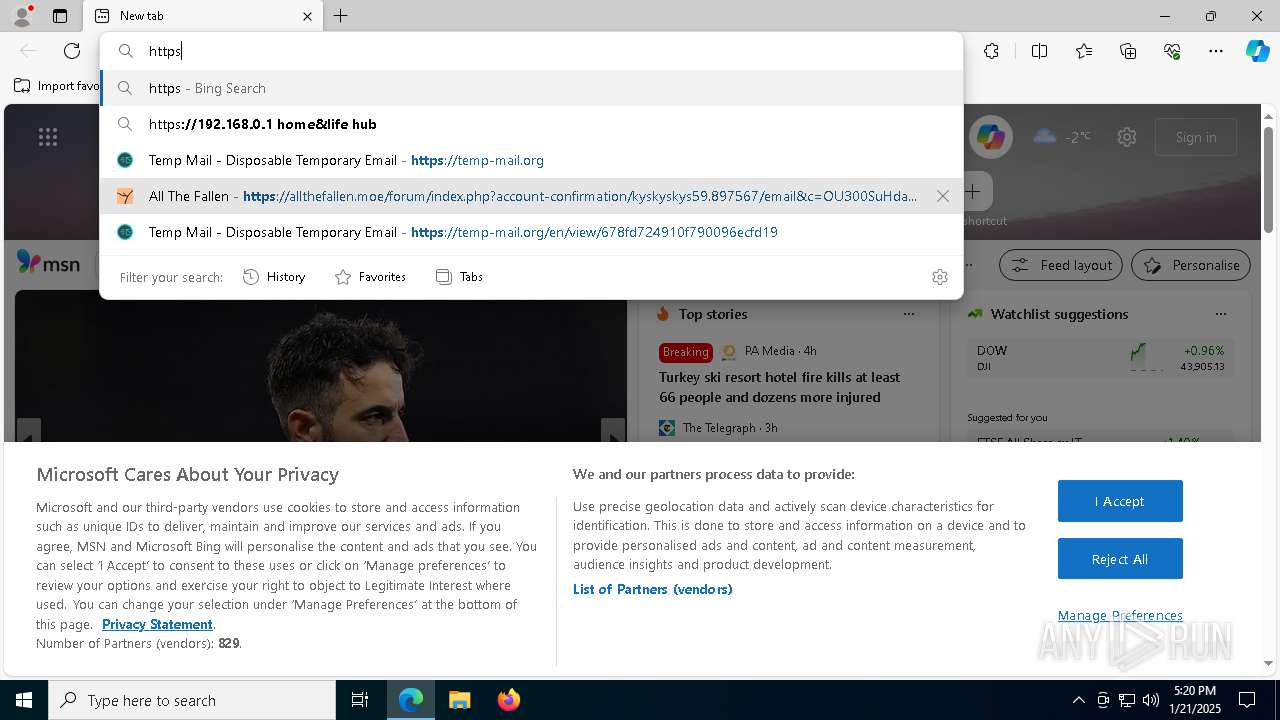Open the Feed layout options
Viewport: 1280px width, 720px height.
1061,265
